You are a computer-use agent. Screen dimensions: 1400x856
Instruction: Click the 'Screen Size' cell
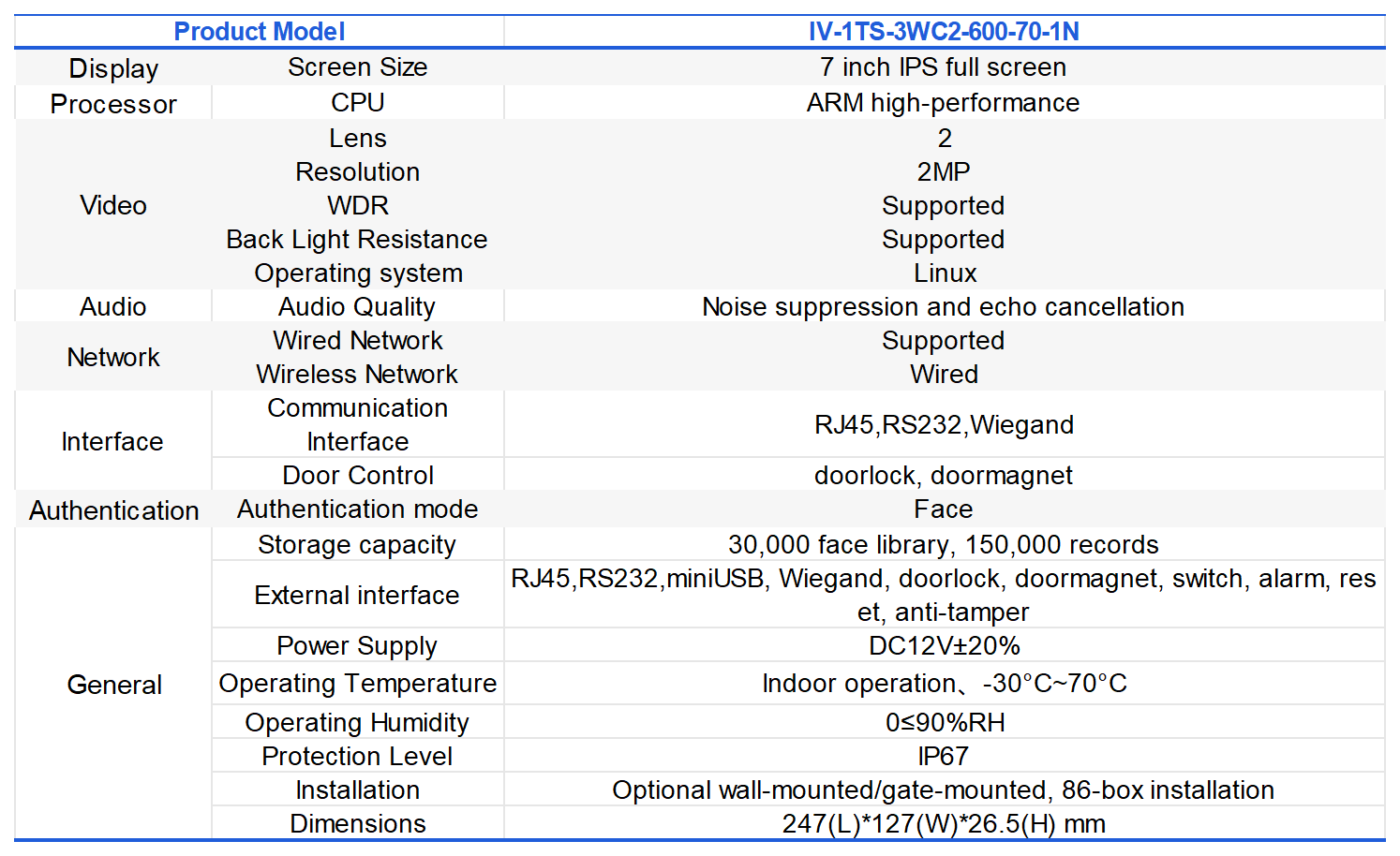(357, 67)
